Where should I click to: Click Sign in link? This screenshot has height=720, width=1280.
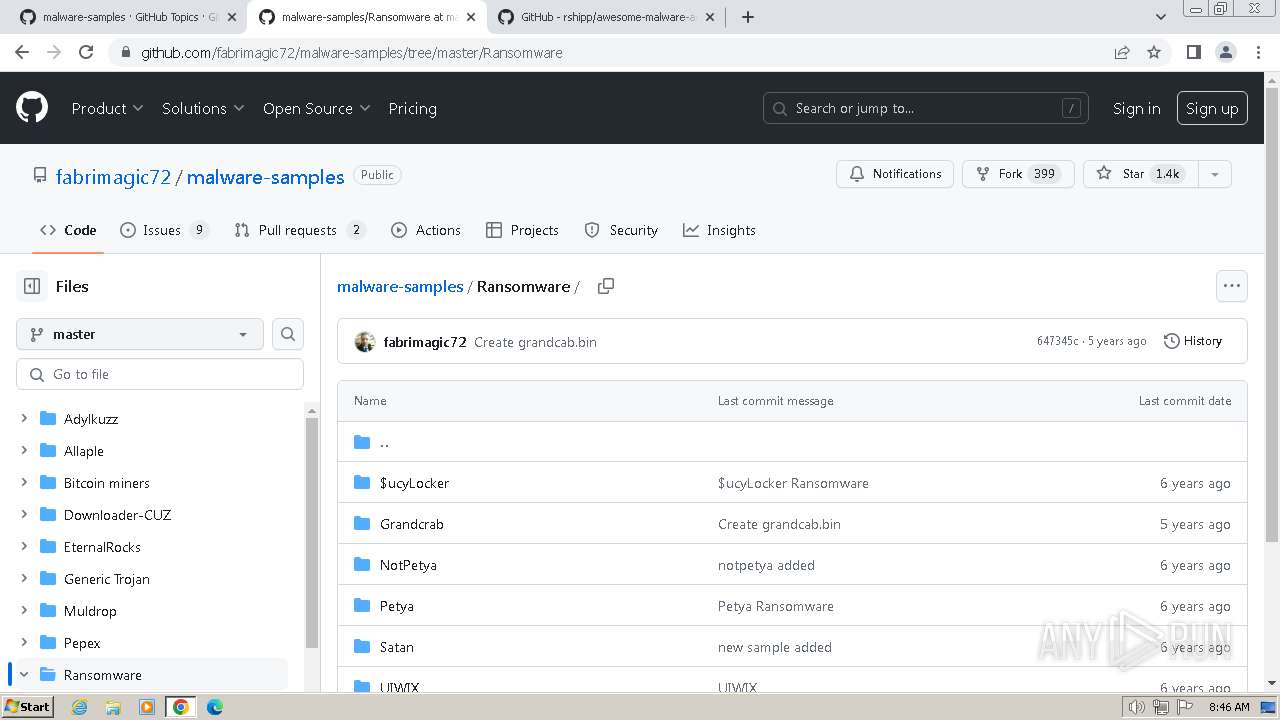click(x=1137, y=108)
